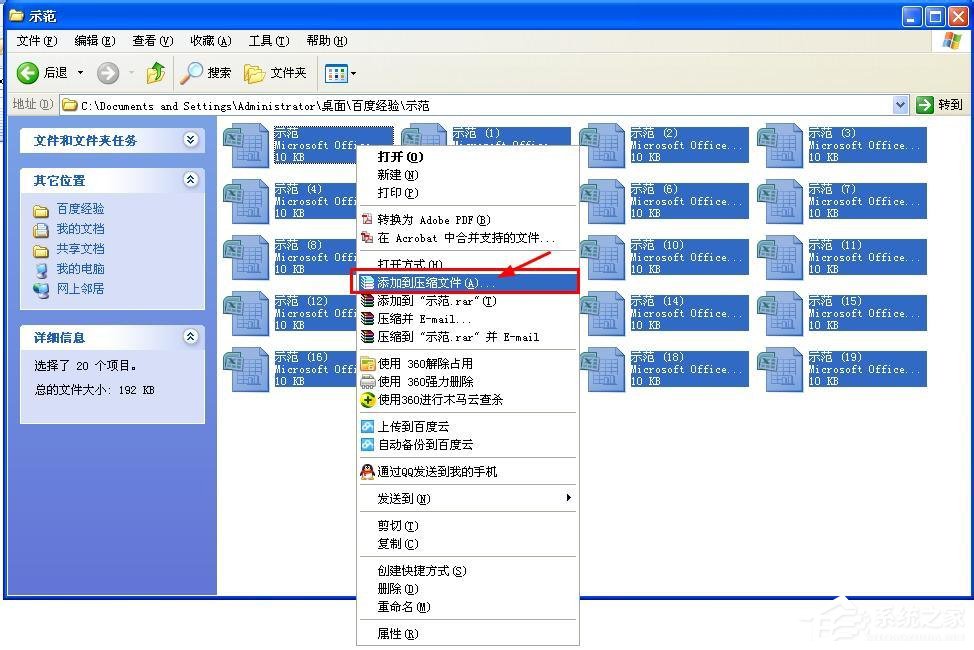Viewport: 974px width, 650px height.
Task: Expand the 发送到 submenu arrow
Action: (568, 497)
